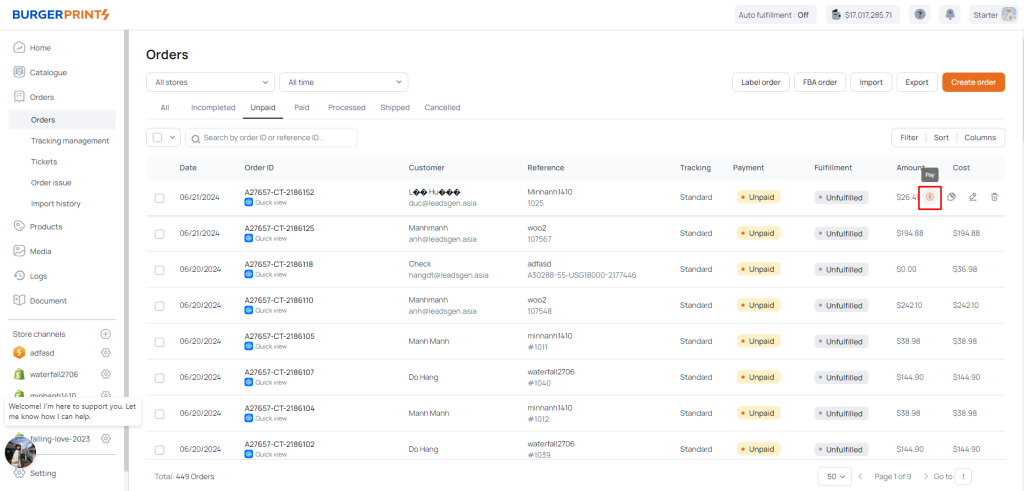Check the box for order A27657-CT-2186152
The width and height of the screenshot is (1024, 491).
(x=160, y=198)
